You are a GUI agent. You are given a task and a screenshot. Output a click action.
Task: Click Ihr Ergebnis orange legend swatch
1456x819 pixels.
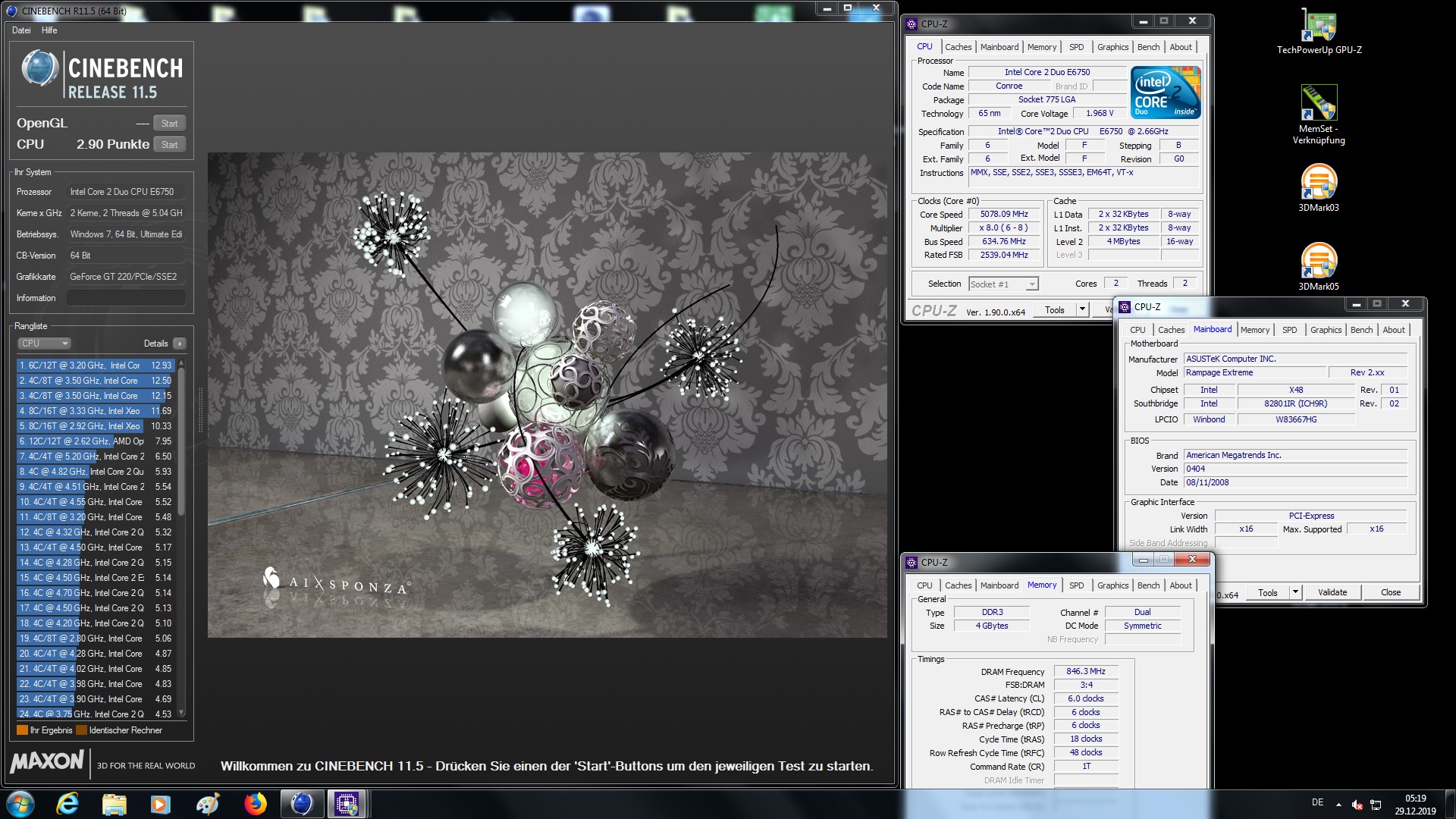[22, 730]
